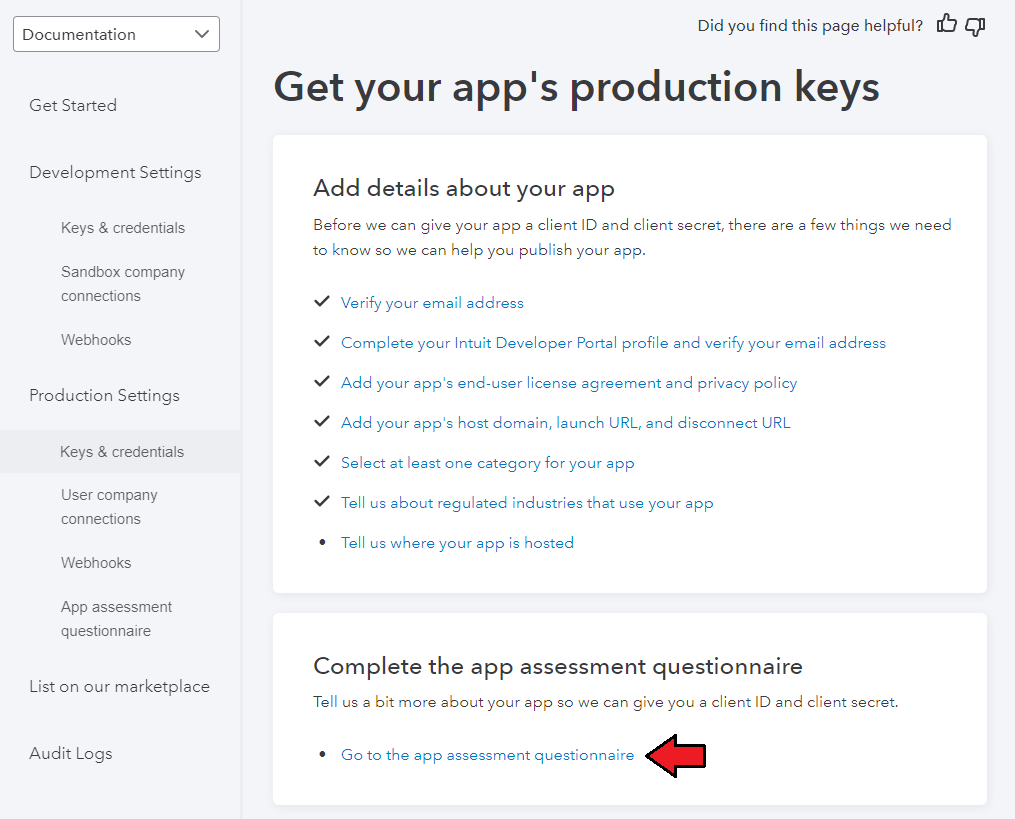The width and height of the screenshot is (1015, 819).
Task: Open Tell us about regulated industries link
Action: [527, 503]
